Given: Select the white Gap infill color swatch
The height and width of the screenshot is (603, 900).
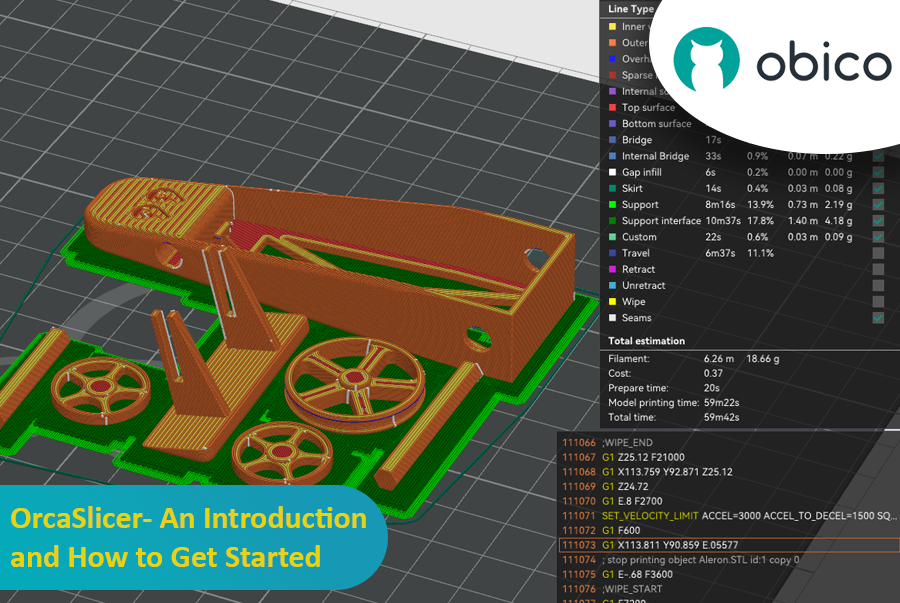Looking at the screenshot, I should click(612, 172).
